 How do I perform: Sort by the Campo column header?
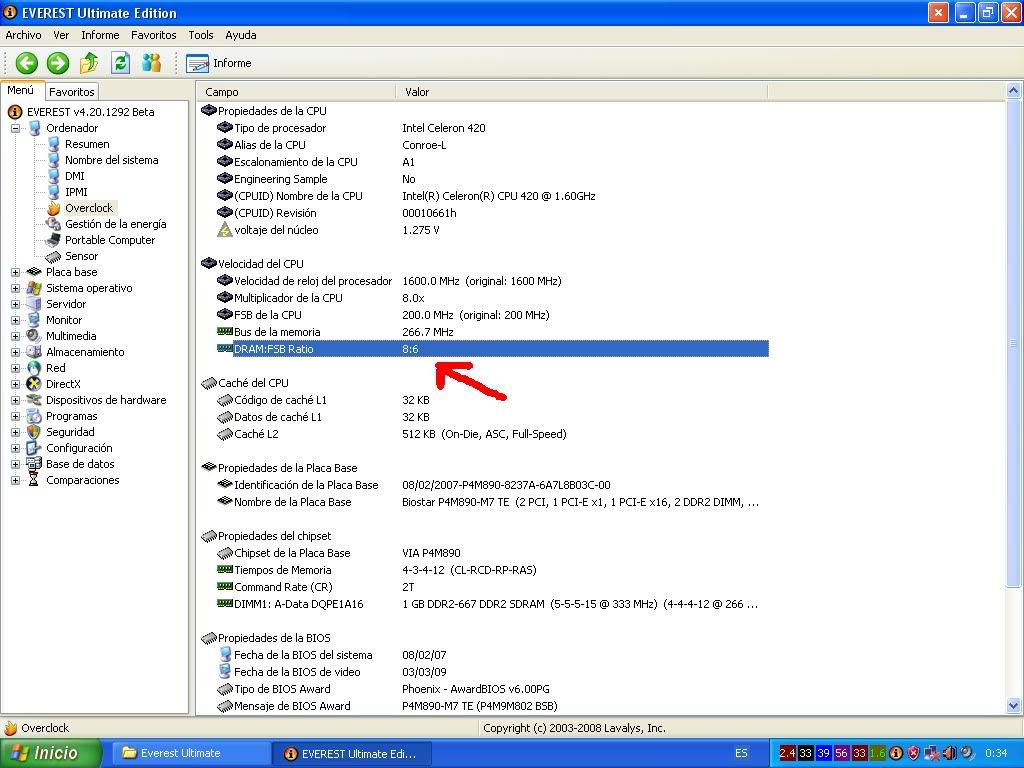[x=296, y=92]
